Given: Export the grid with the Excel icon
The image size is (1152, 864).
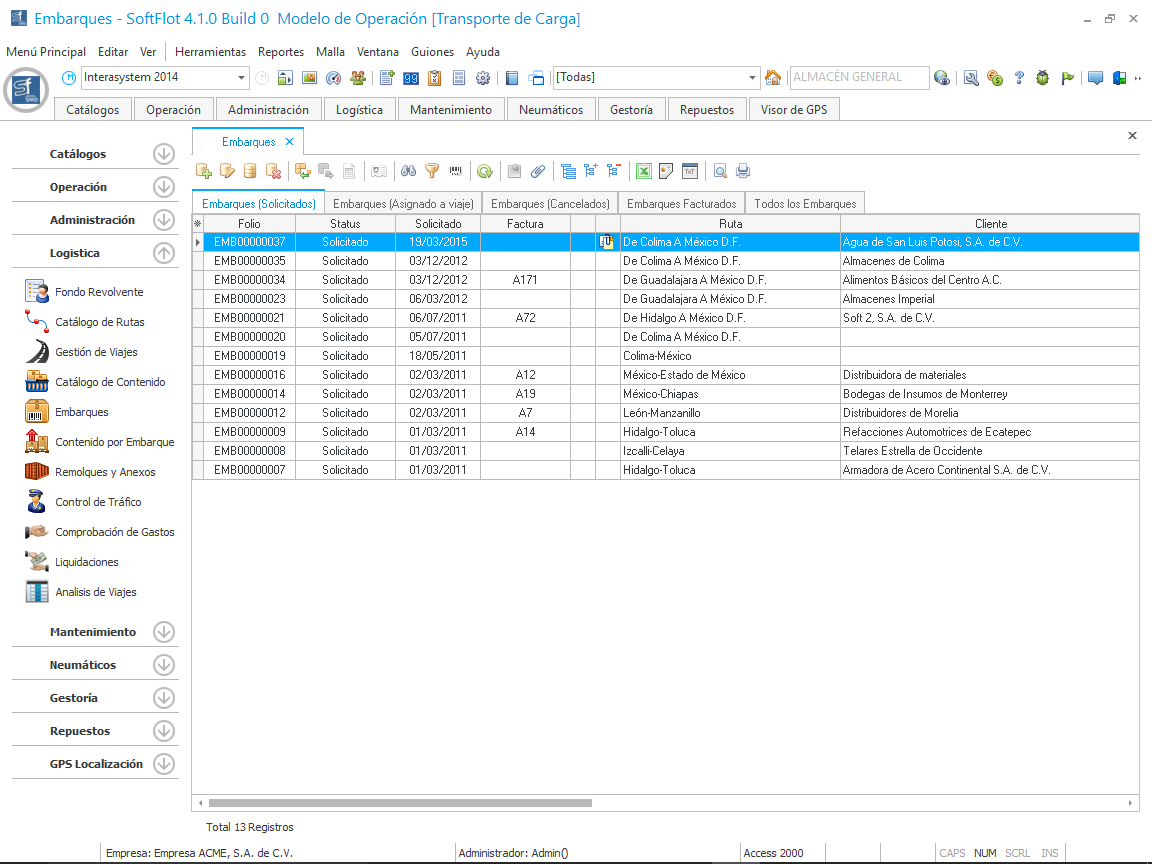Looking at the screenshot, I should pyautogui.click(x=644, y=171).
